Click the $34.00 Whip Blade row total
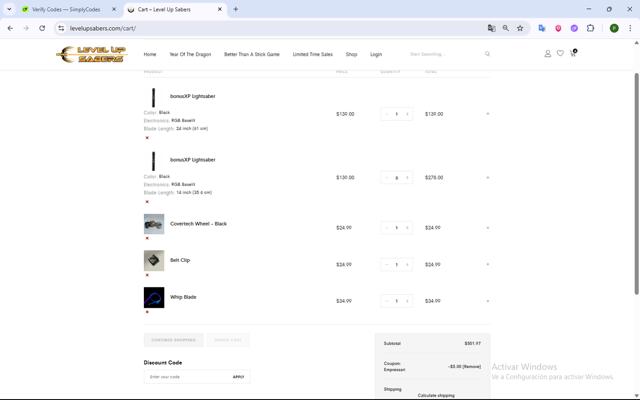This screenshot has height=400, width=640. point(433,301)
